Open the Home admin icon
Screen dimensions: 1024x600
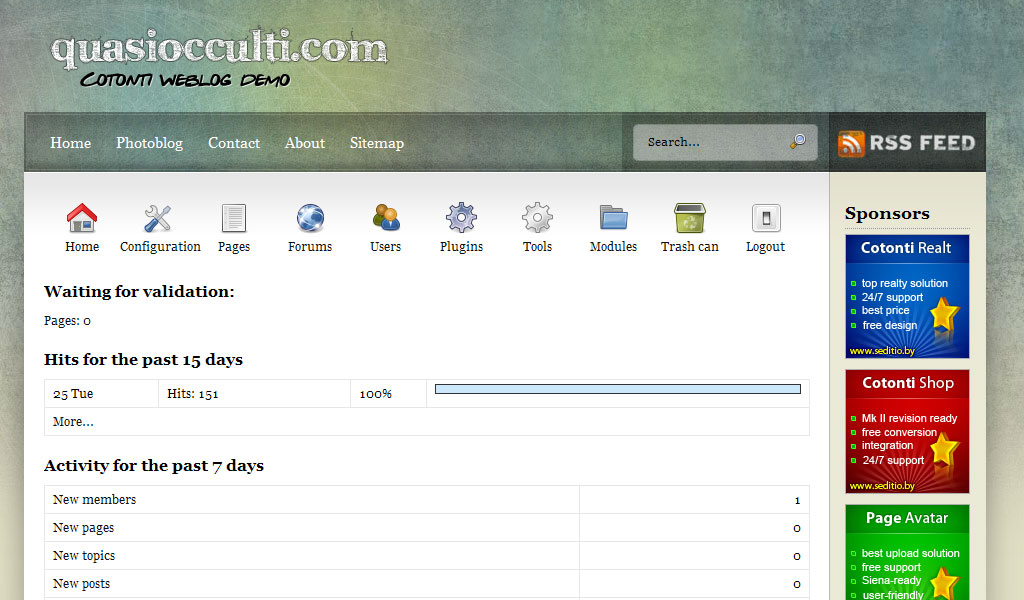click(82, 218)
